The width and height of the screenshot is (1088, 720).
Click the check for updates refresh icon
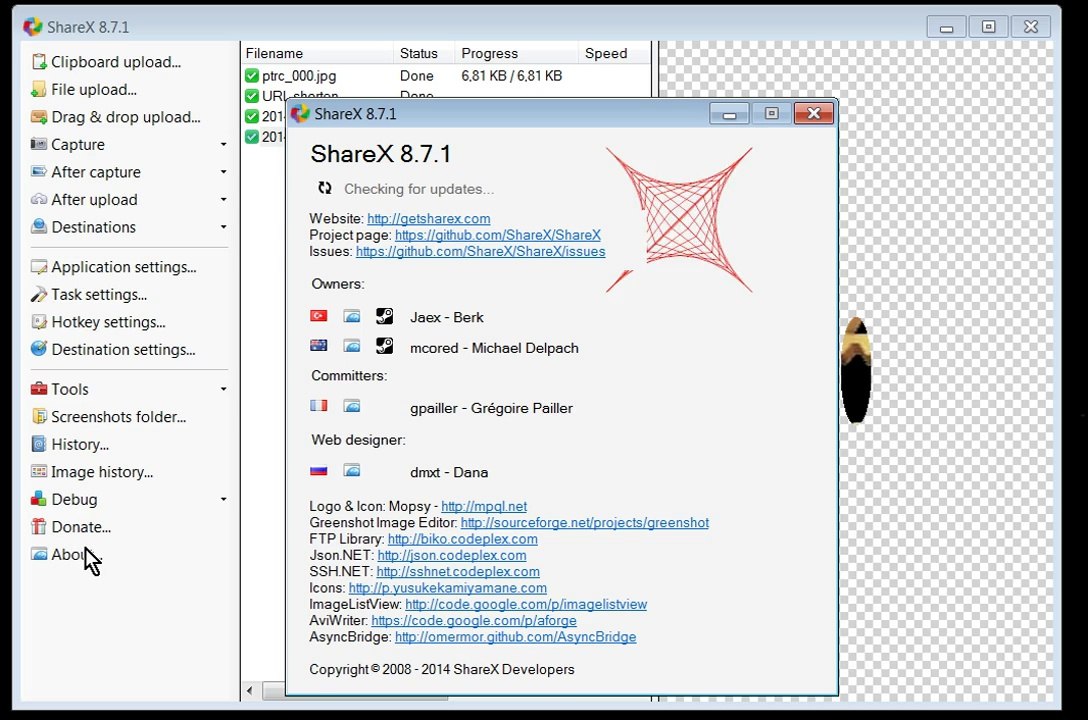pyautogui.click(x=325, y=188)
